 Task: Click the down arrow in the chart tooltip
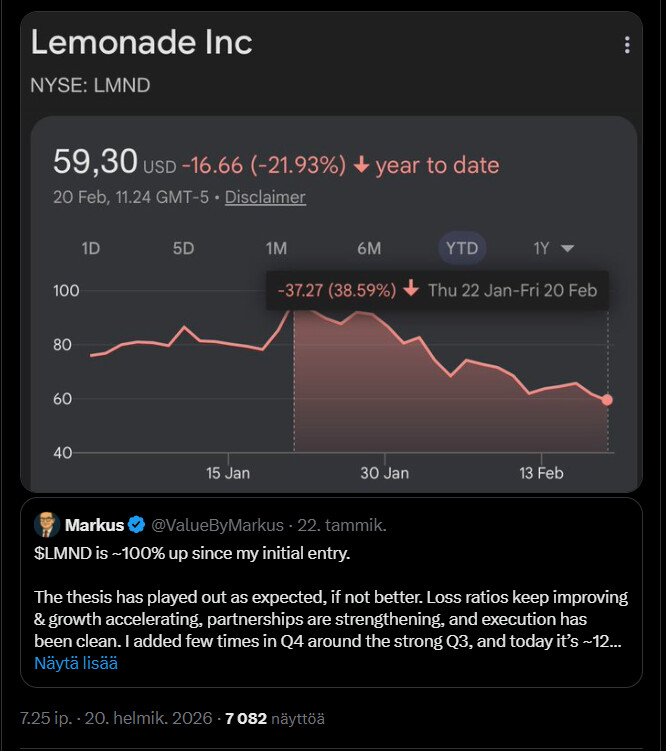click(411, 290)
